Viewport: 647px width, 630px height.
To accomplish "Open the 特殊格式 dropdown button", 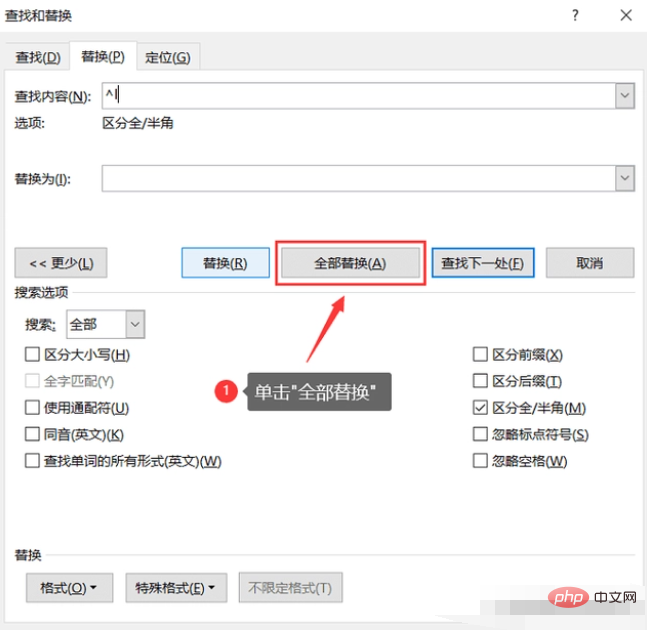I will pyautogui.click(x=176, y=588).
